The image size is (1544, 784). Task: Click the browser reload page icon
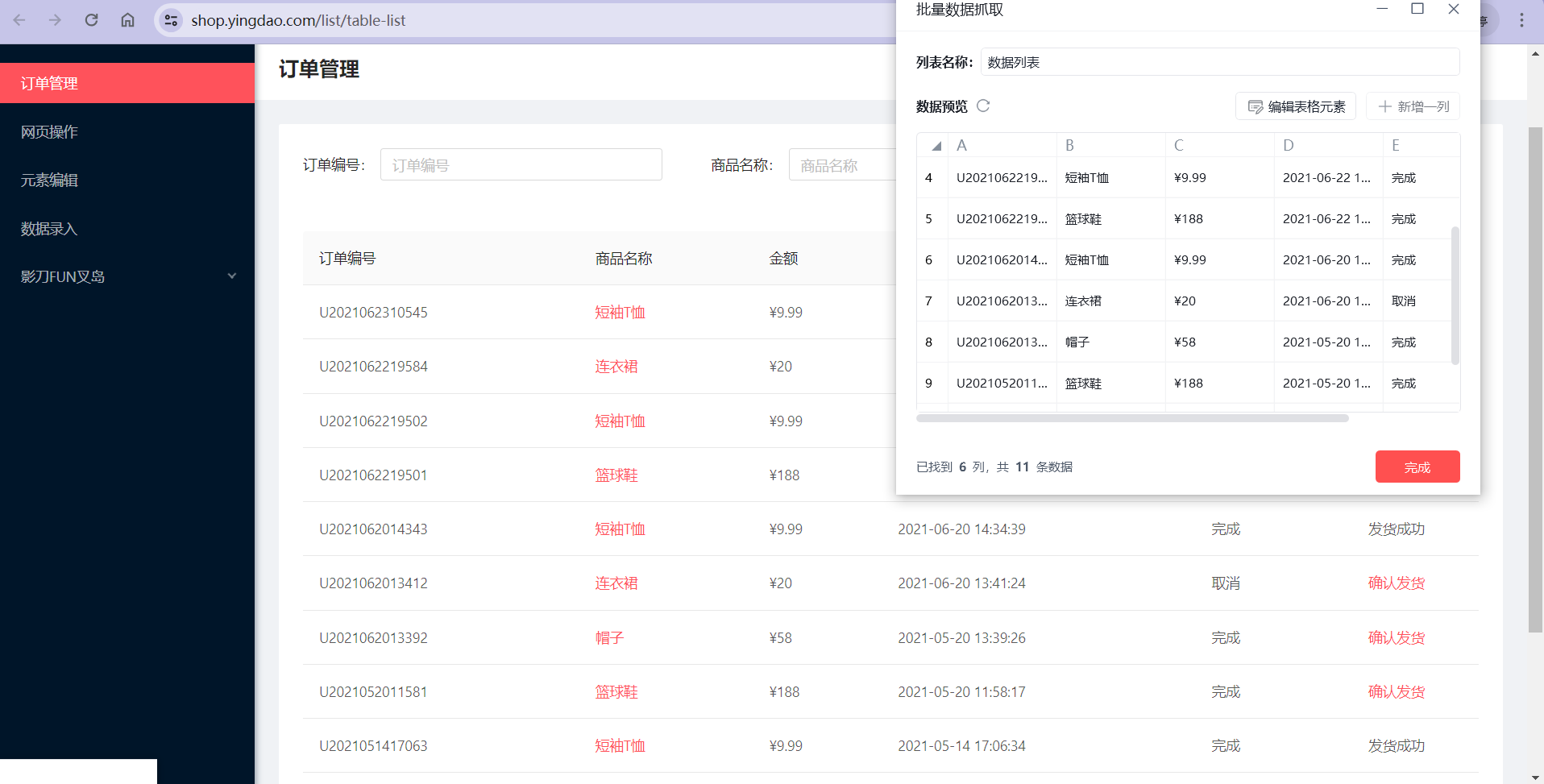(x=91, y=20)
